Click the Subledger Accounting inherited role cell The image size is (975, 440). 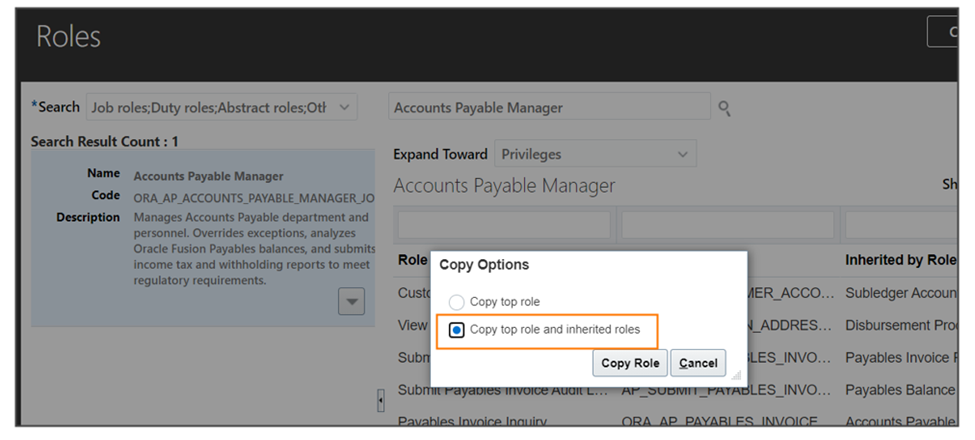tap(900, 293)
